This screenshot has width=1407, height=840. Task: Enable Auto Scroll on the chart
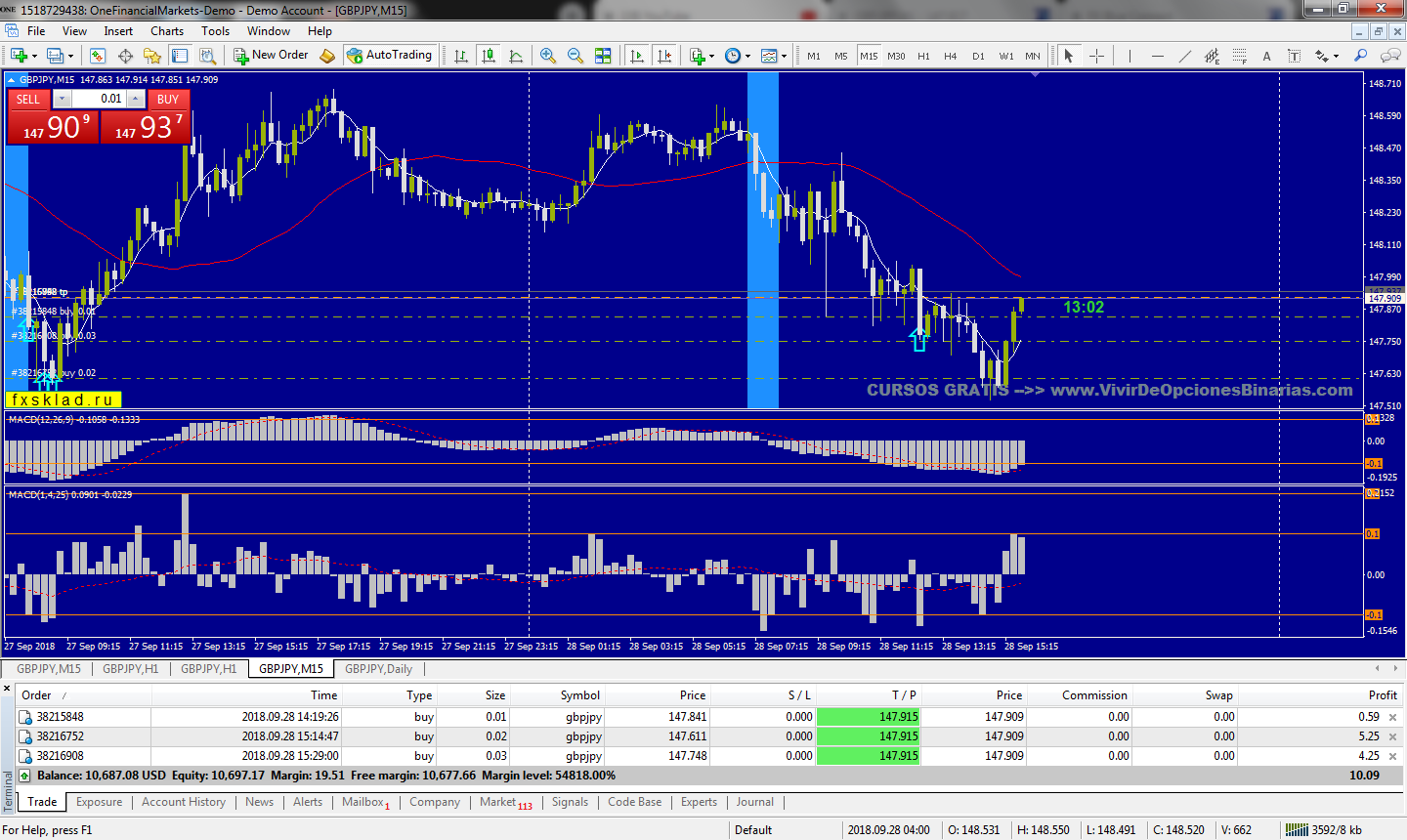click(637, 56)
